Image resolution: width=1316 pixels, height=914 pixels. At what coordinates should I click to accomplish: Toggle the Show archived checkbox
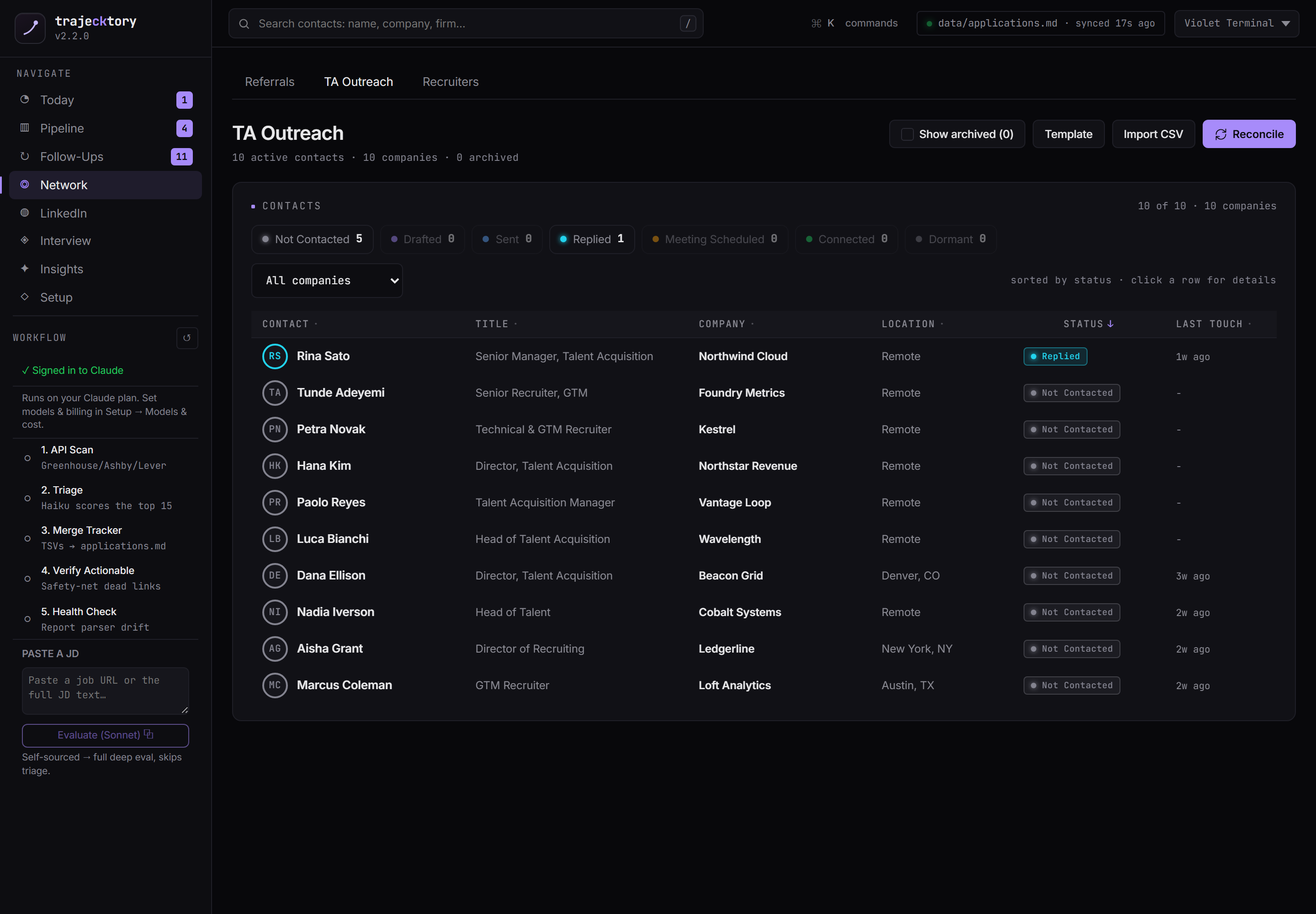(x=907, y=134)
